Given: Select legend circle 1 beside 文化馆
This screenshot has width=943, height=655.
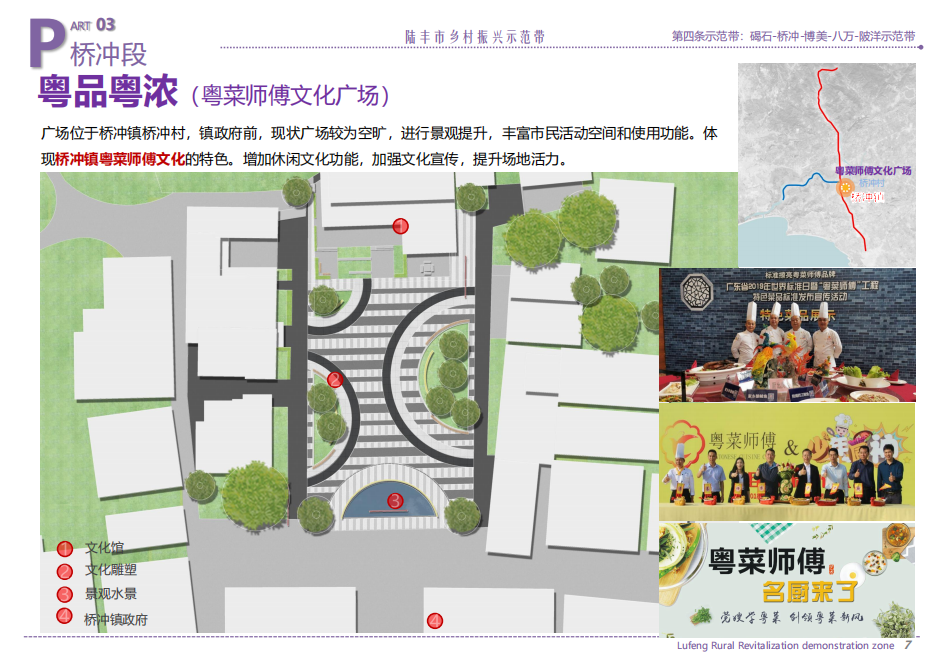Looking at the screenshot, I should tap(65, 548).
